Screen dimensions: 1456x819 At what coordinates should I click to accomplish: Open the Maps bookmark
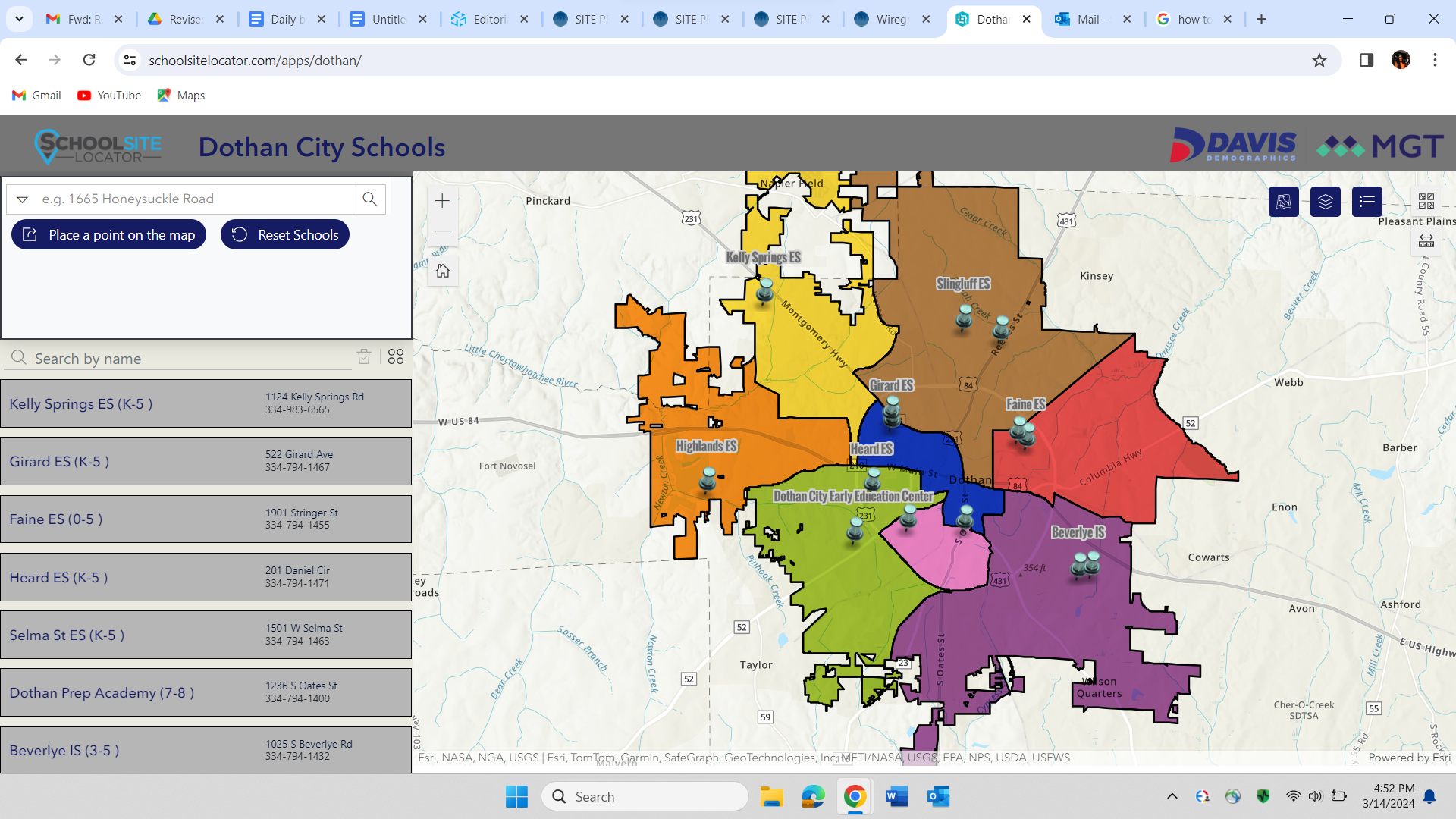180,96
